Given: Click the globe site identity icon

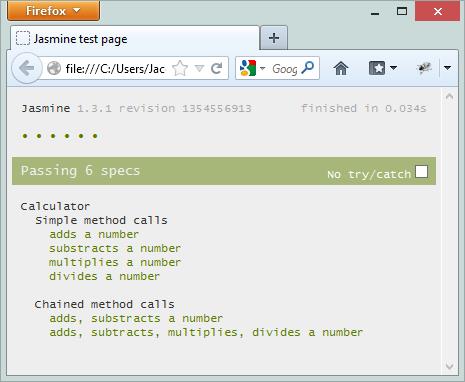Looking at the screenshot, I should coord(54,69).
